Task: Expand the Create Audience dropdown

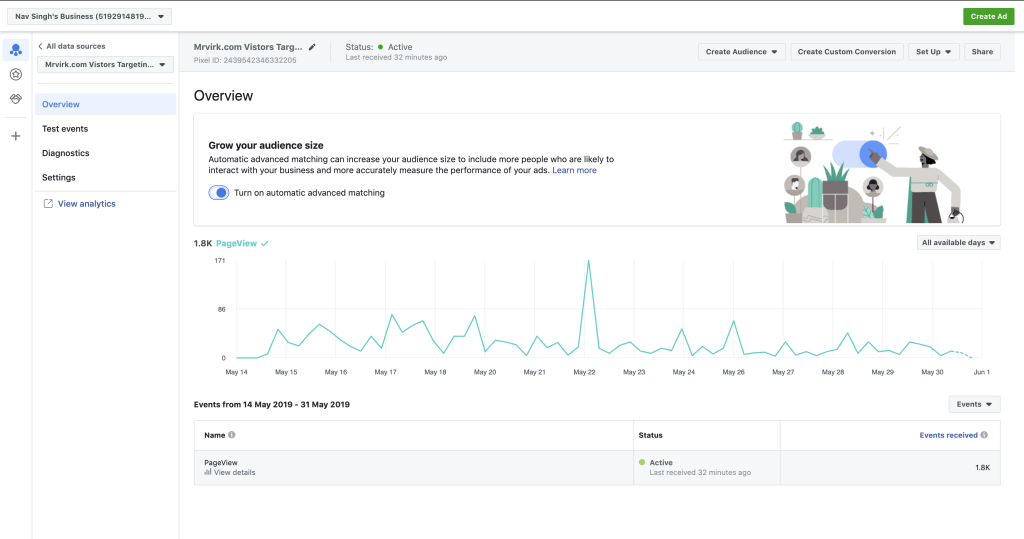Action: (741, 52)
